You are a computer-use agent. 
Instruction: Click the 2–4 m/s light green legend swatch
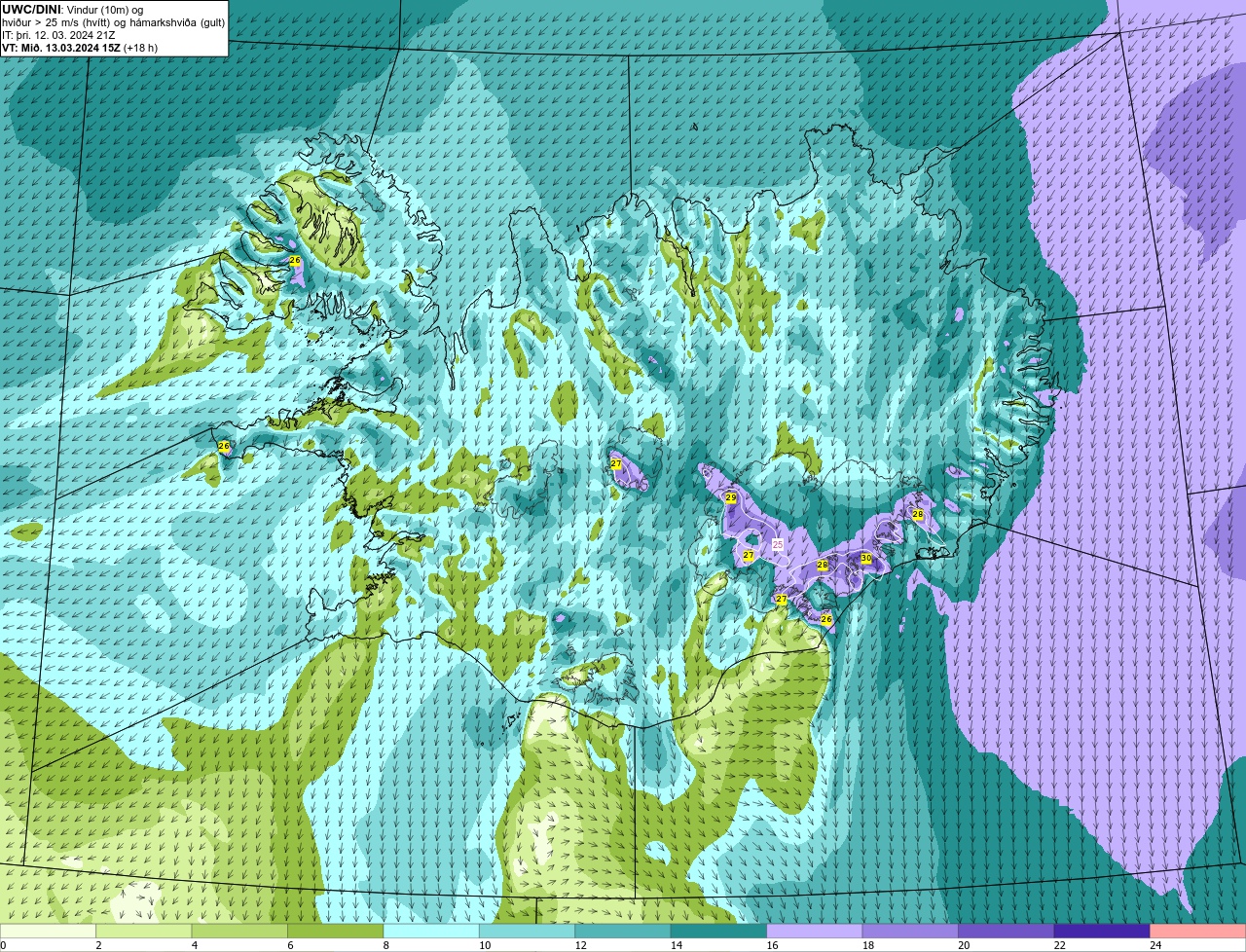click(x=145, y=932)
